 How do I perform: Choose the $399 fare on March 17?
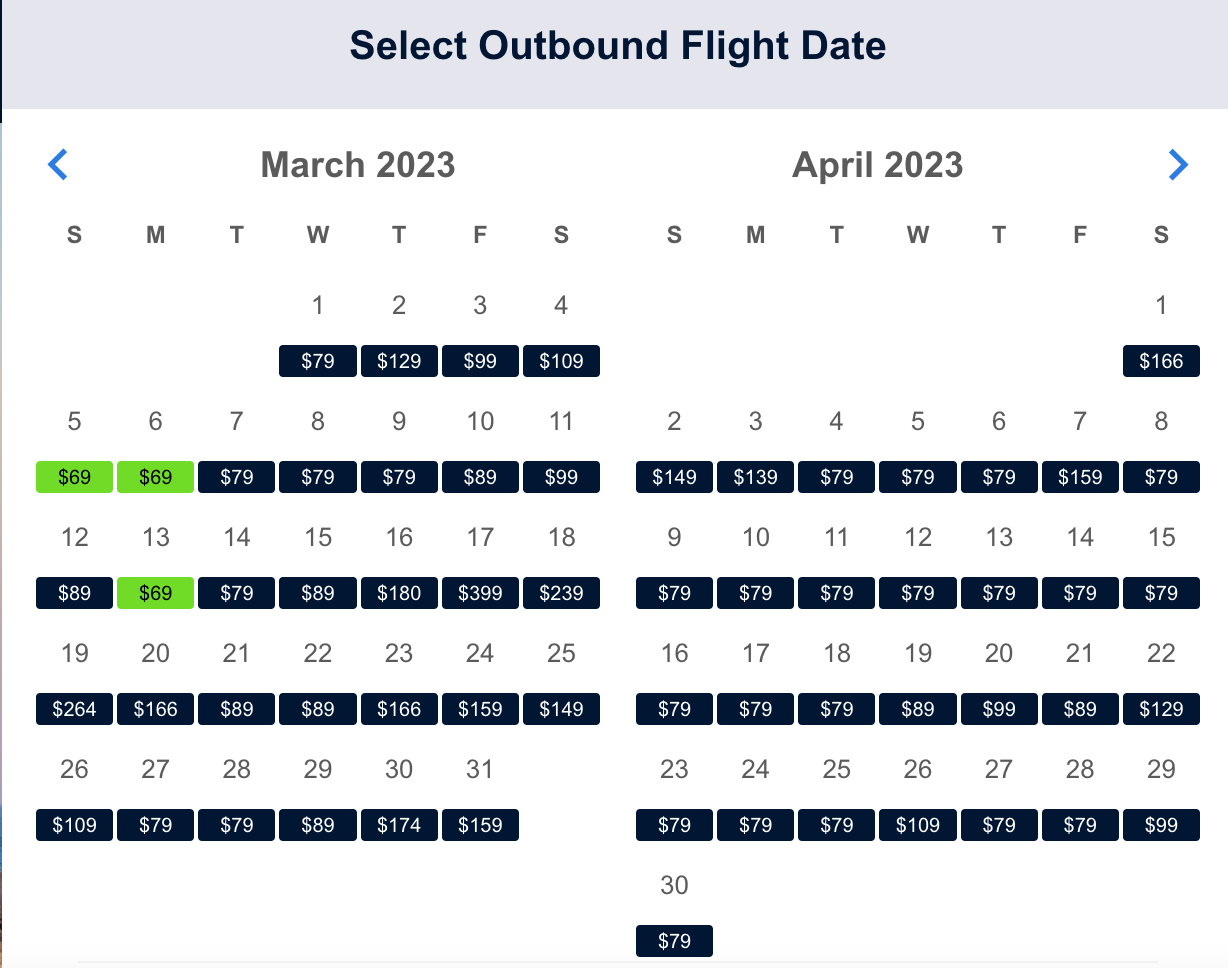480,593
